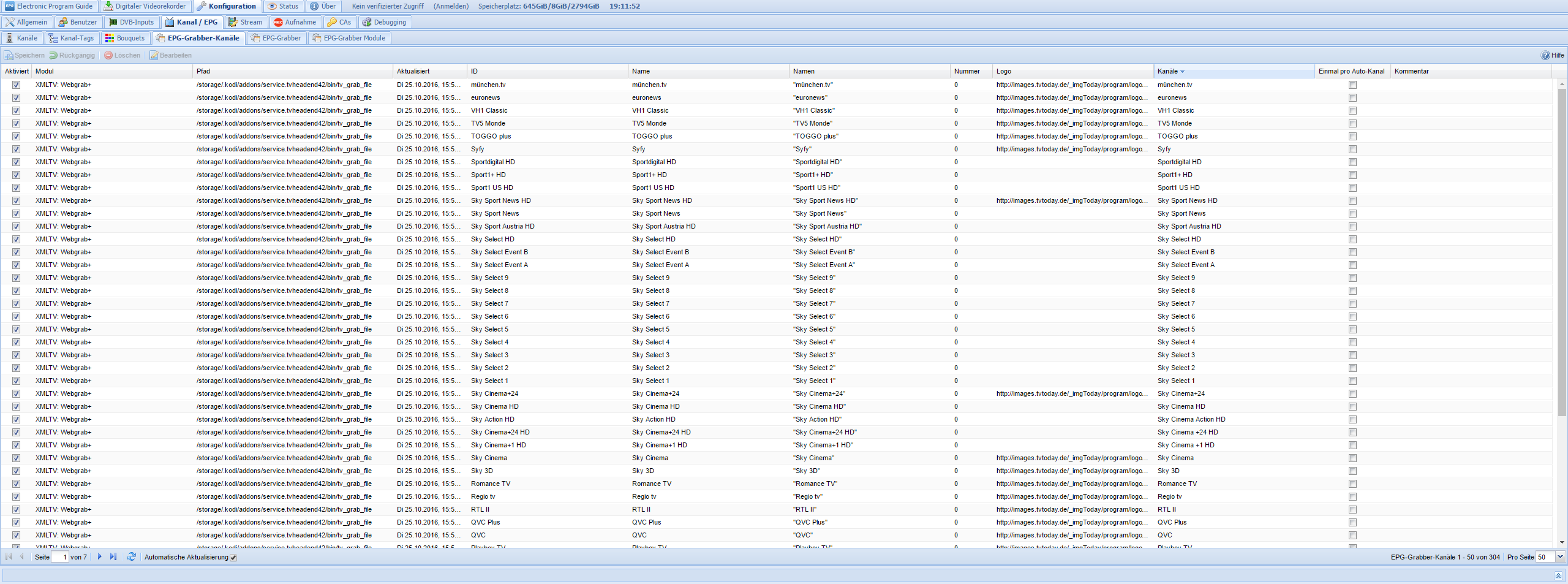Click the Löschen delete icon

(x=108, y=55)
